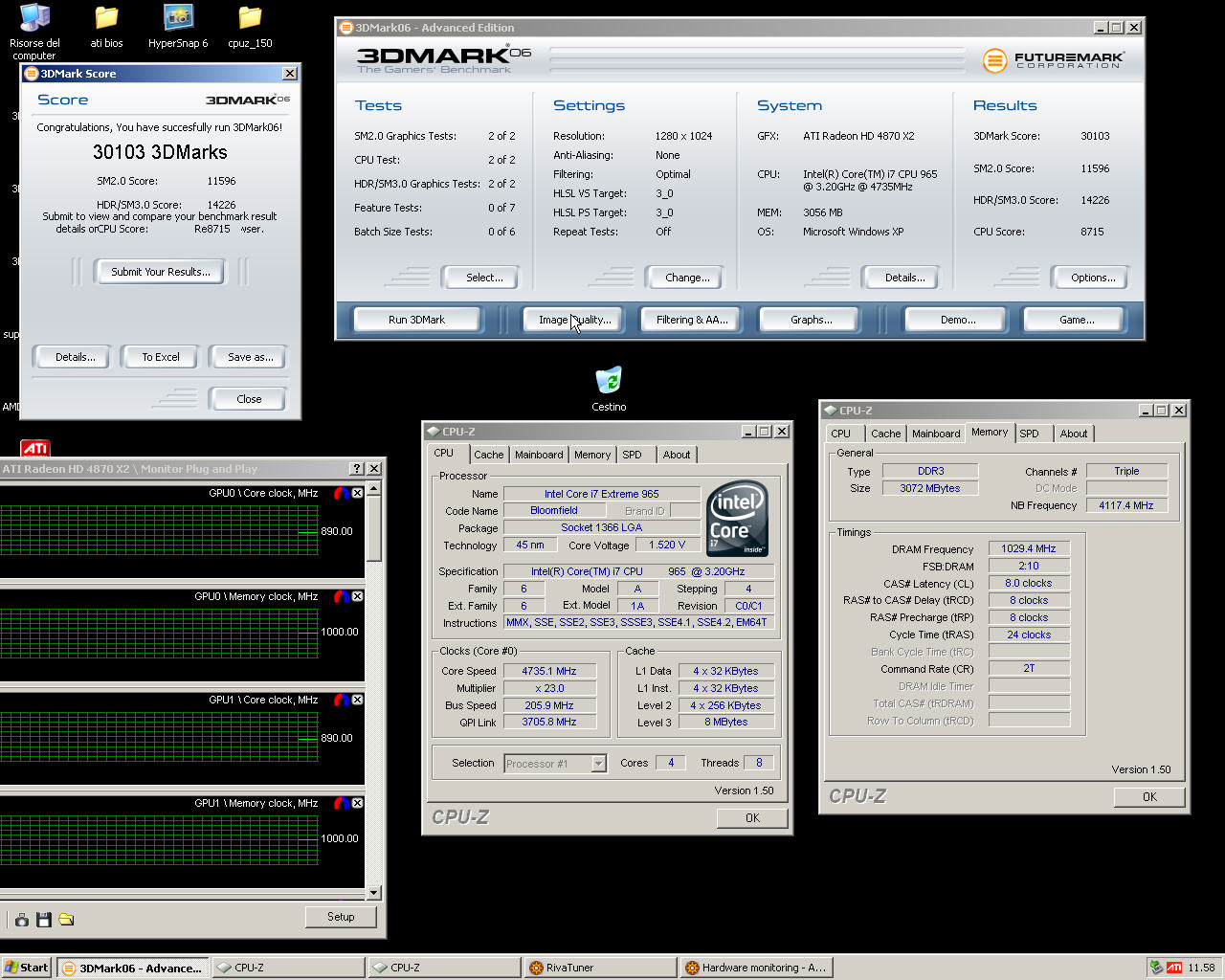Click the Run 3DMark button

coord(416,320)
